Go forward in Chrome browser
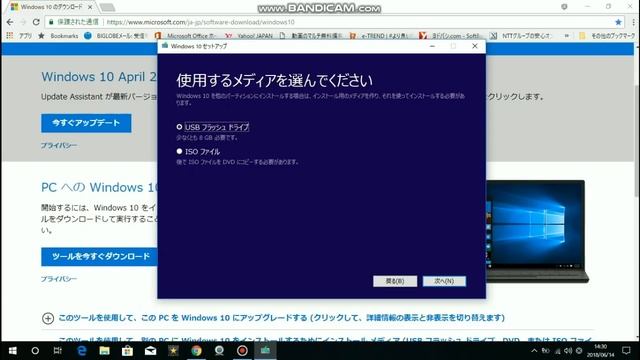Viewport: 640px width, 360px height. coord(23,22)
